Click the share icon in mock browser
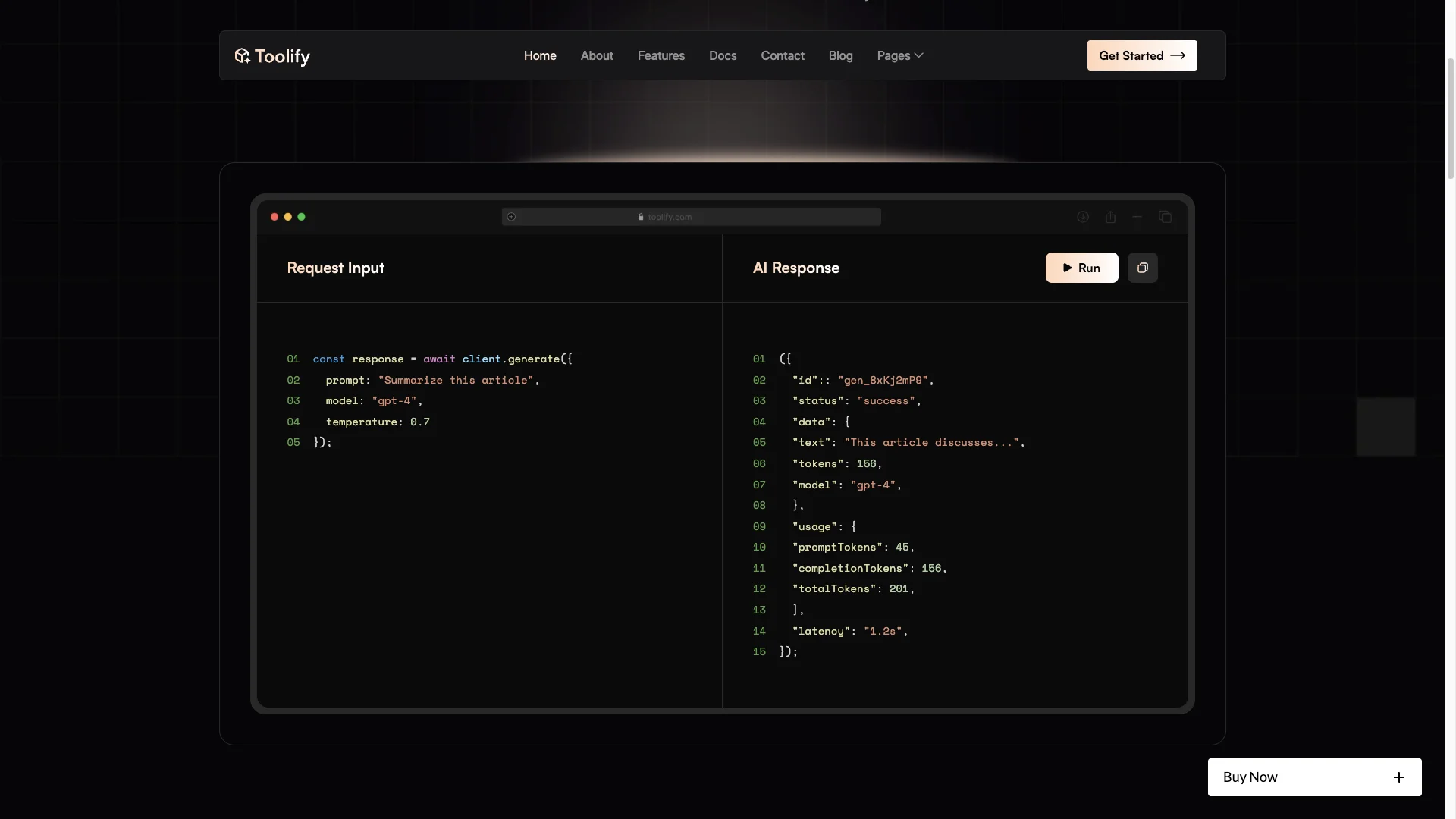Viewport: 1456px width, 819px height. point(1110,217)
